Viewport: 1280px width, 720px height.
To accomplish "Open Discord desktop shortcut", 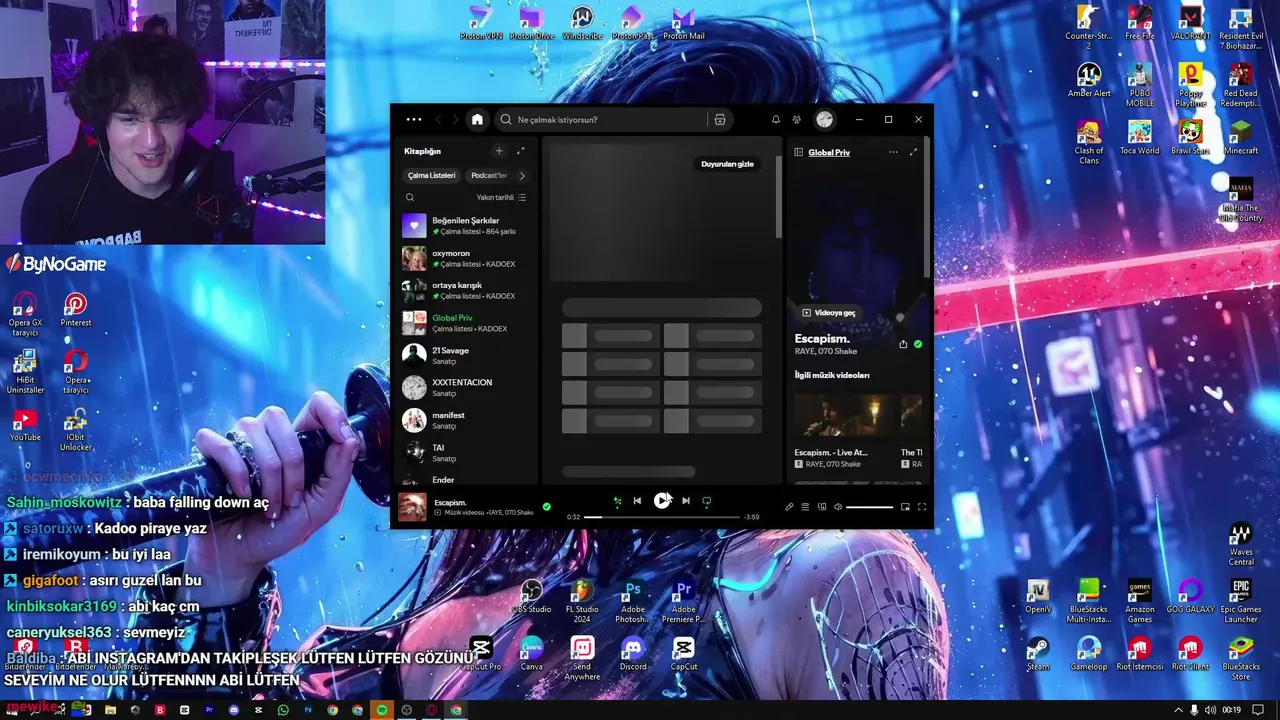I will coord(633,654).
